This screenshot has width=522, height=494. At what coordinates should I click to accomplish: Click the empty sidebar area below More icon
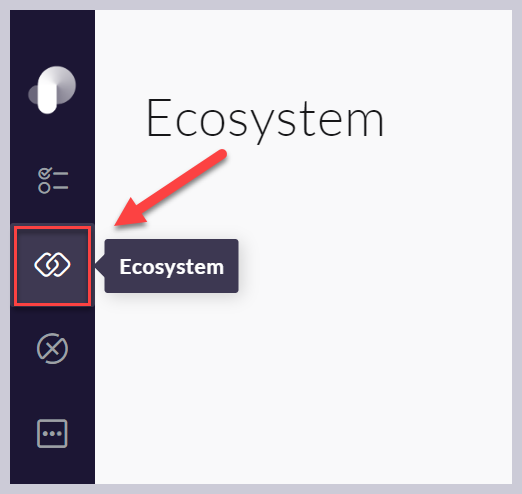click(x=52, y=467)
